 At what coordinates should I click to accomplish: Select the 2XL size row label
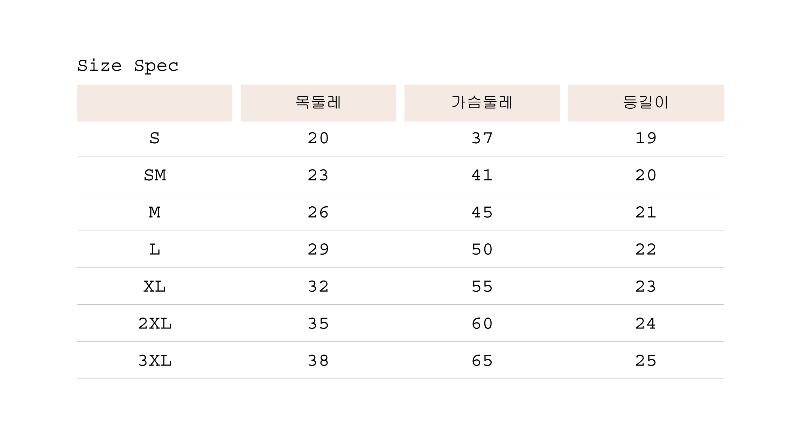154,323
